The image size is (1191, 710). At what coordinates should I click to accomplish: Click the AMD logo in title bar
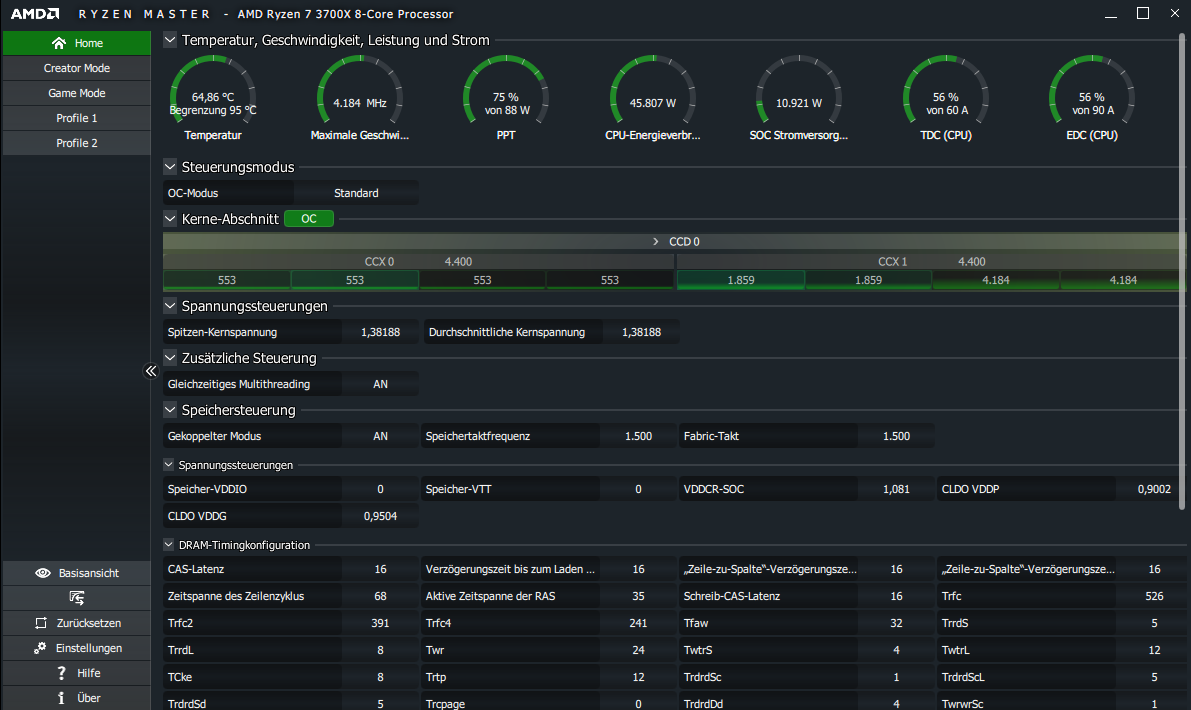pos(35,14)
